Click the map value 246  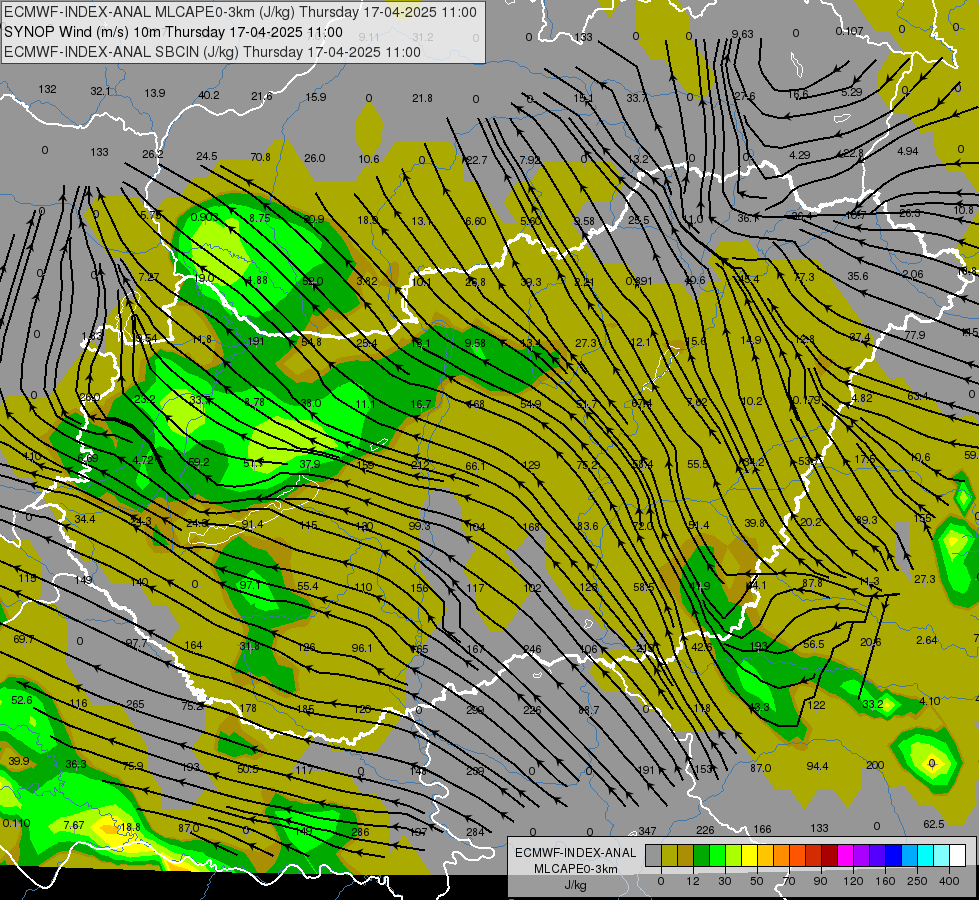coord(533,649)
